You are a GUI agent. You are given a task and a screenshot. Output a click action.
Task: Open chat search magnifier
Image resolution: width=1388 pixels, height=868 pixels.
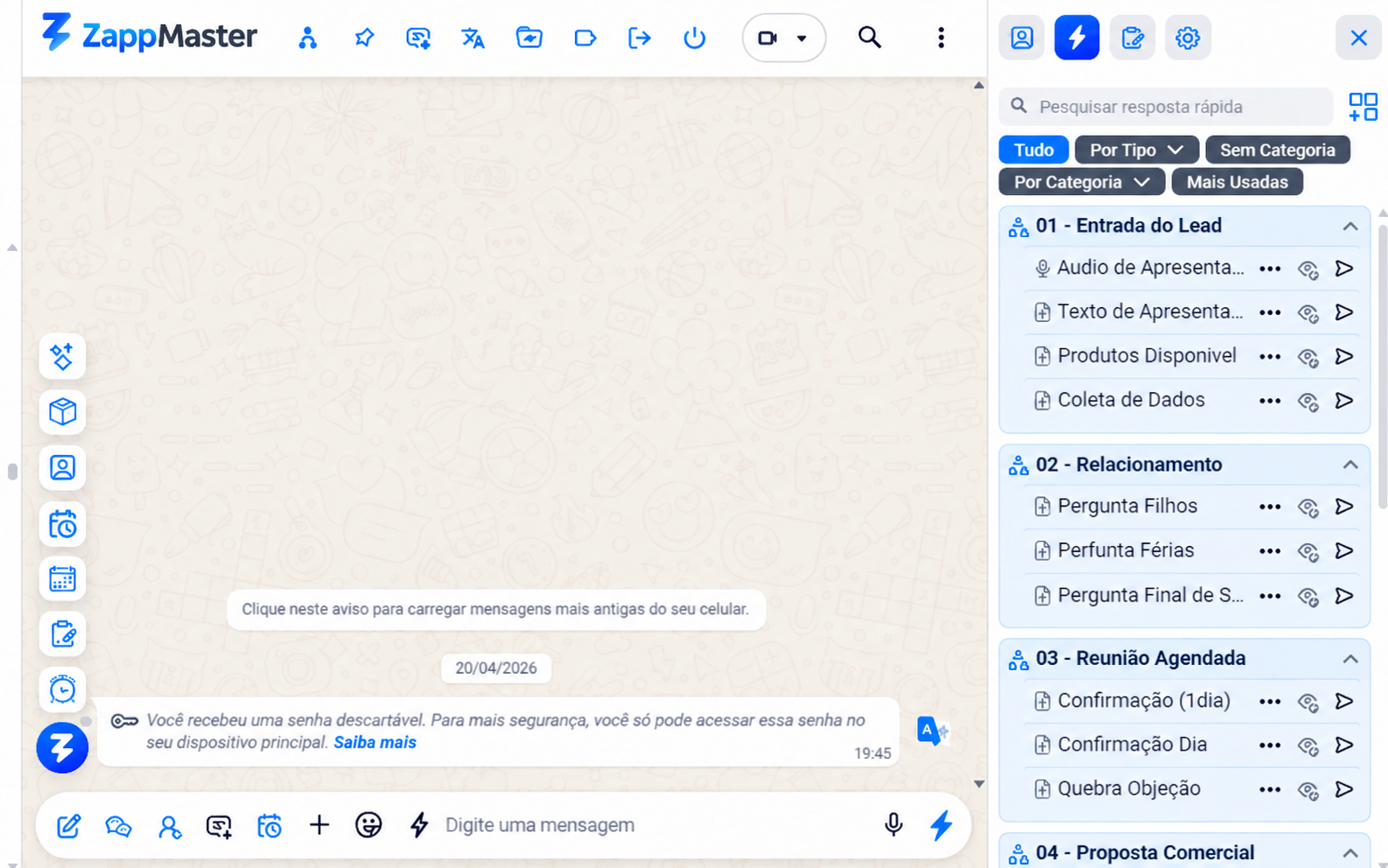coord(869,38)
